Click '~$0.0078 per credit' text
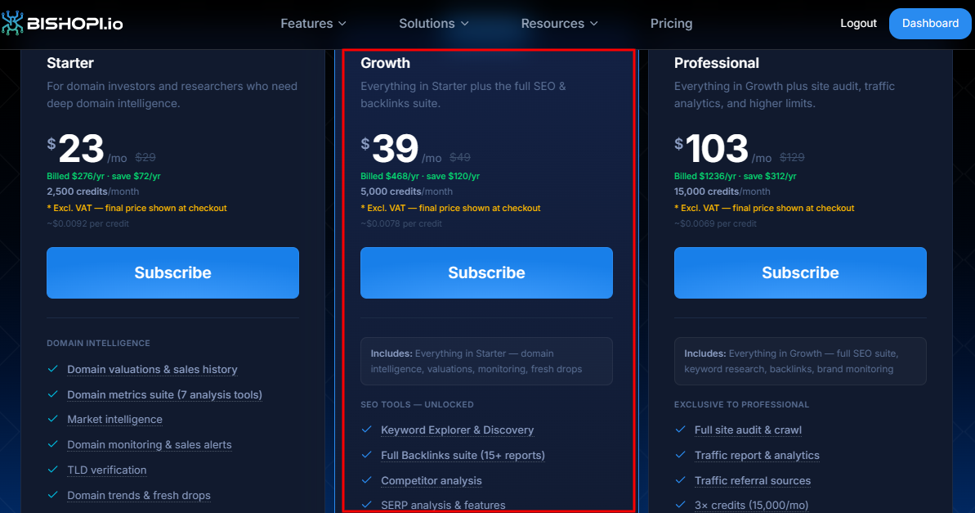This screenshot has height=513, width=975. 402,223
